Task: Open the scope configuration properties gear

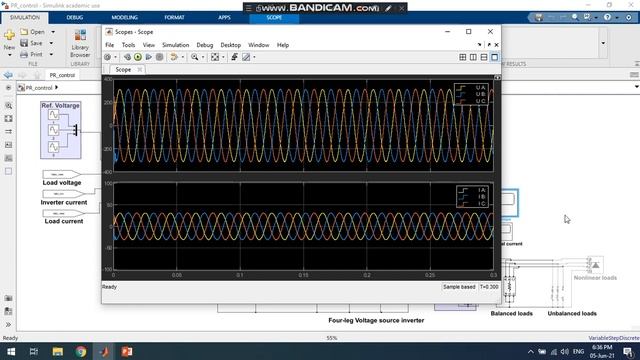Action: (x=107, y=57)
